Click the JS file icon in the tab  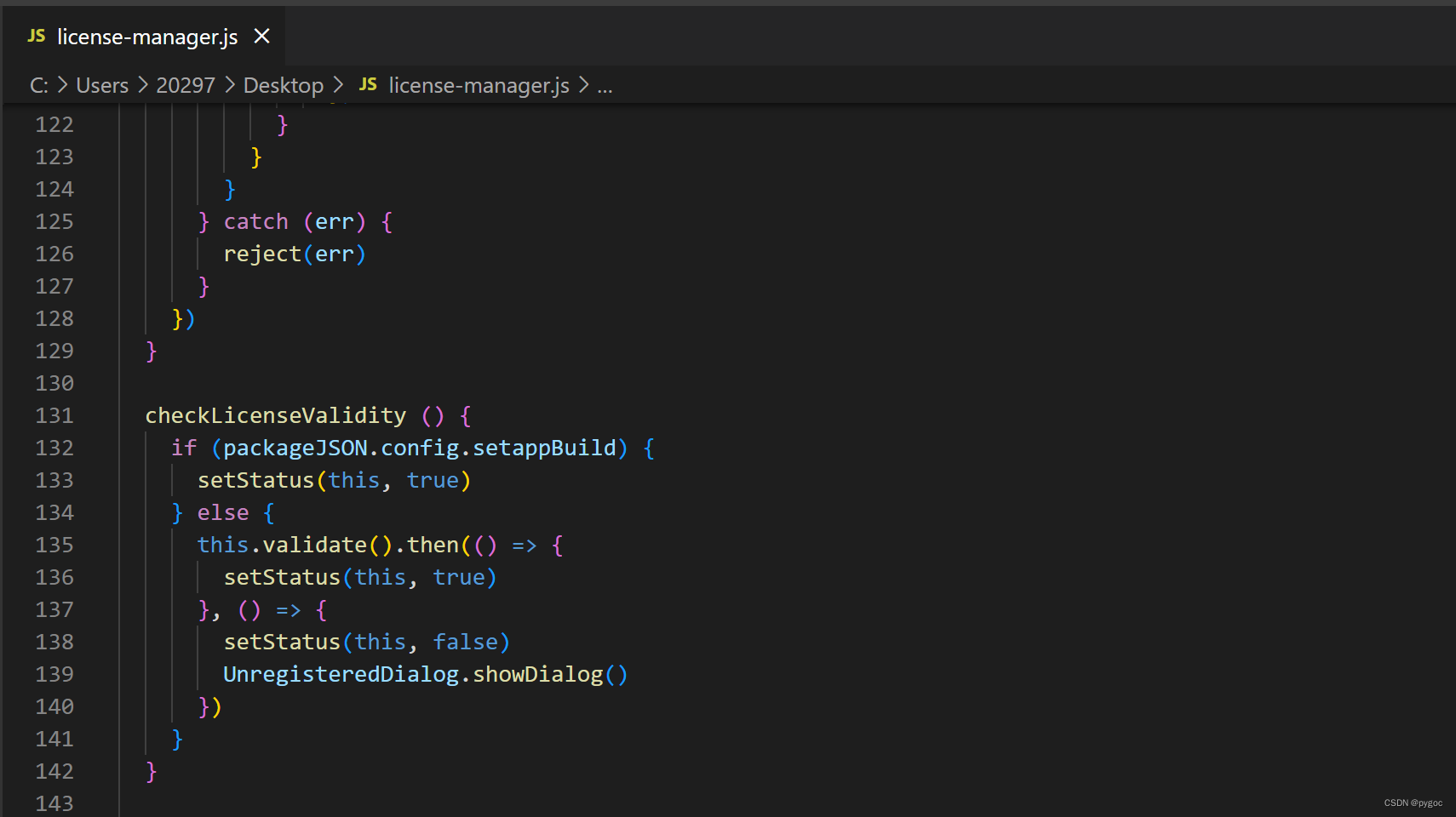click(37, 36)
